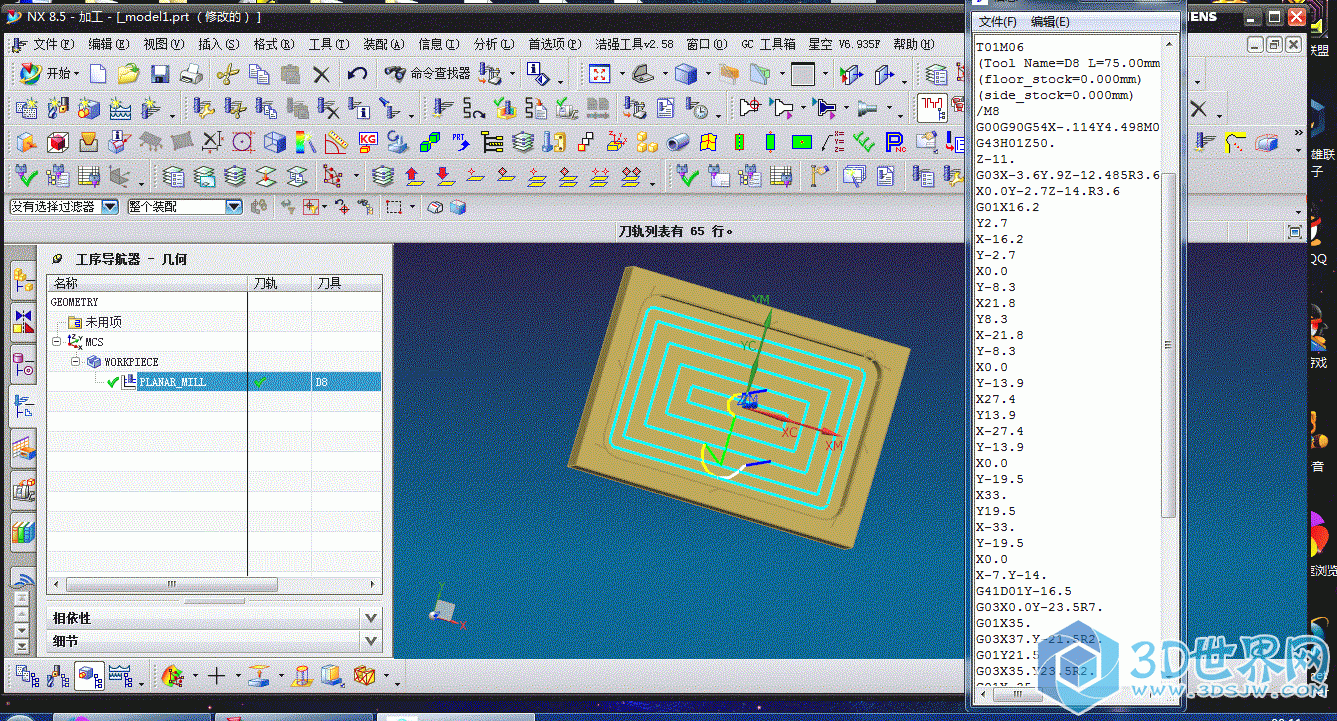Viewport: 1337px width, 721px height.
Task: Open the 插入(S) menu
Action: coord(218,44)
